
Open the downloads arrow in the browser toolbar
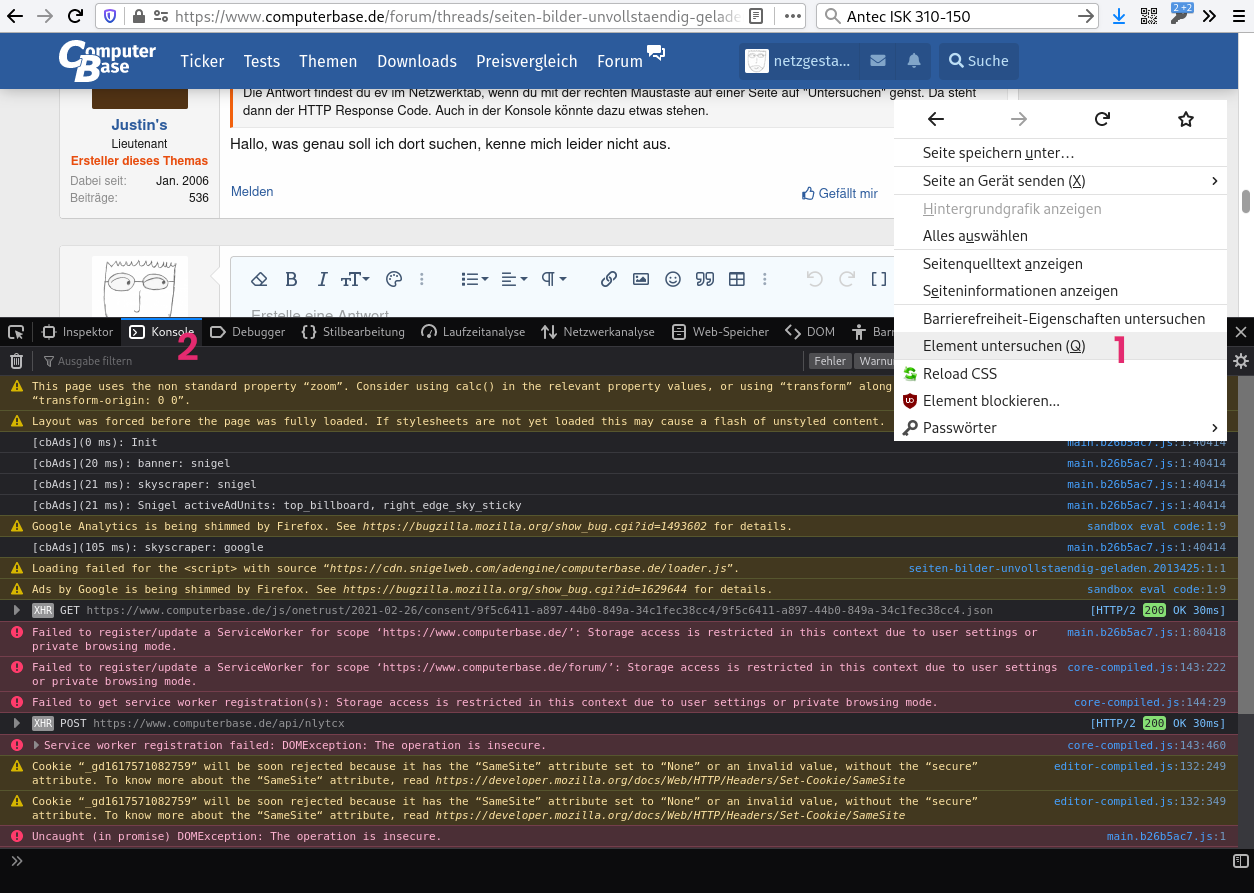(x=1119, y=16)
